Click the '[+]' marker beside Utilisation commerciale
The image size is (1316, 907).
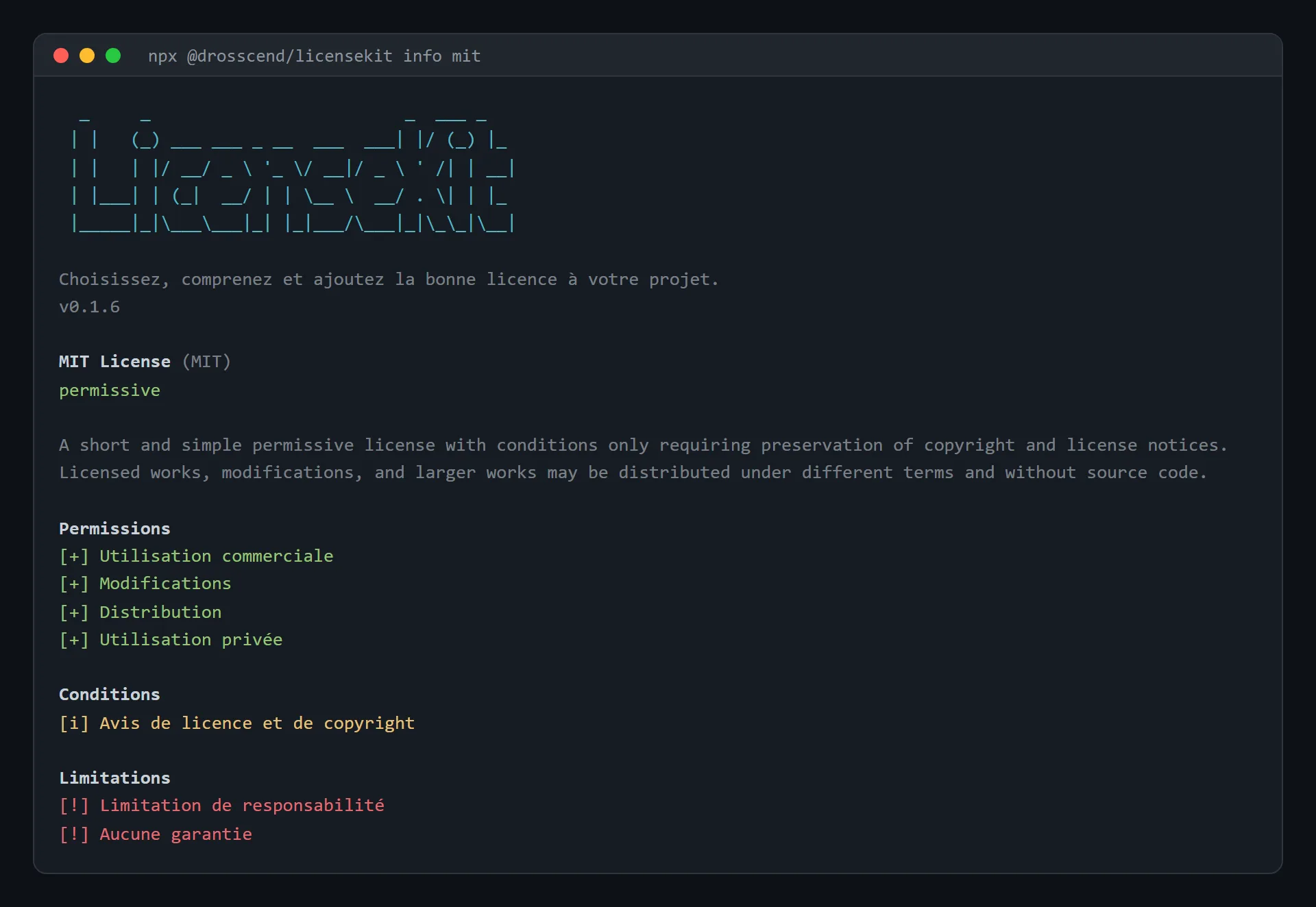[74, 556]
